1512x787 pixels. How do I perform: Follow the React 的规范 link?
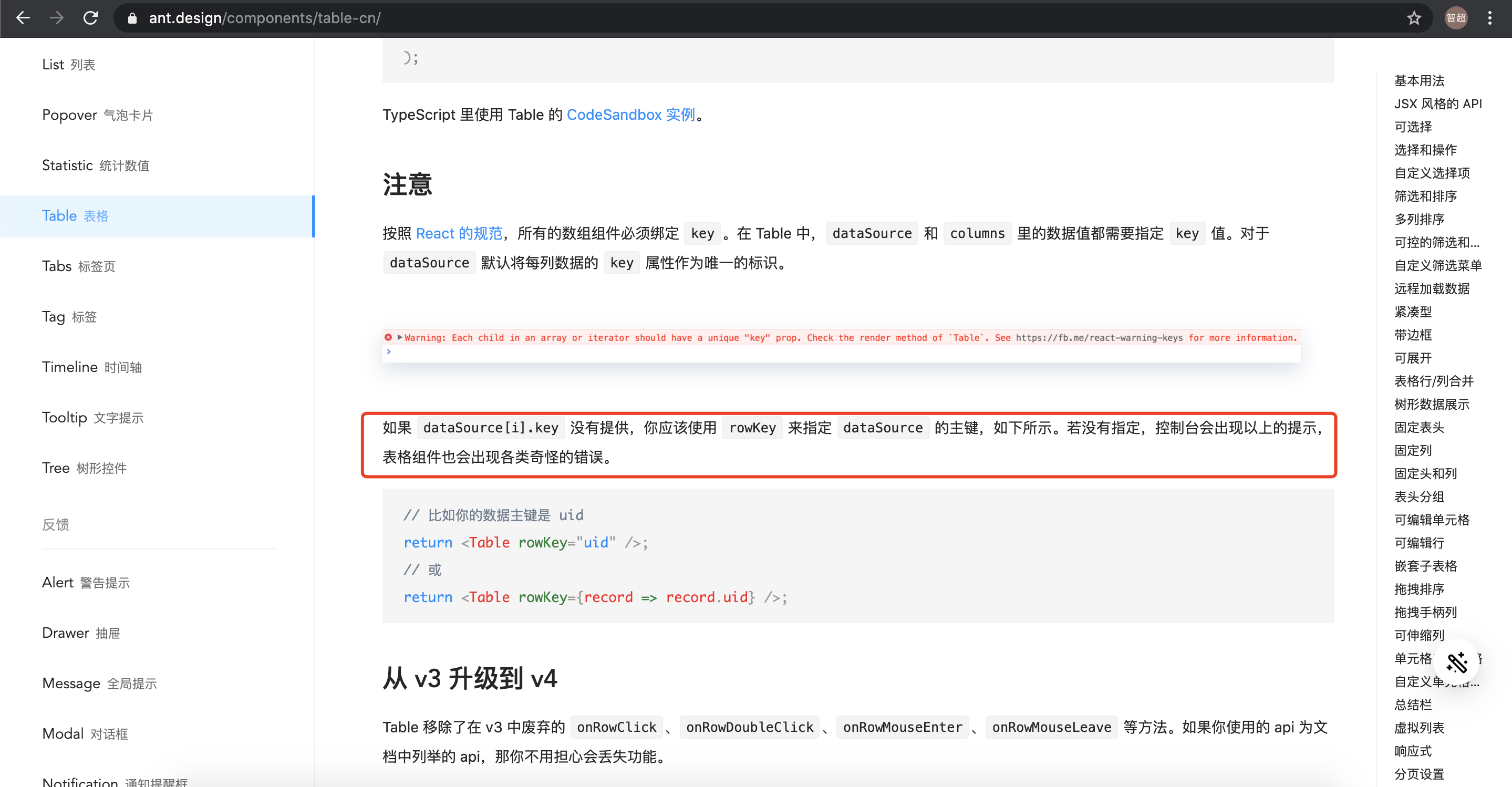(x=459, y=233)
